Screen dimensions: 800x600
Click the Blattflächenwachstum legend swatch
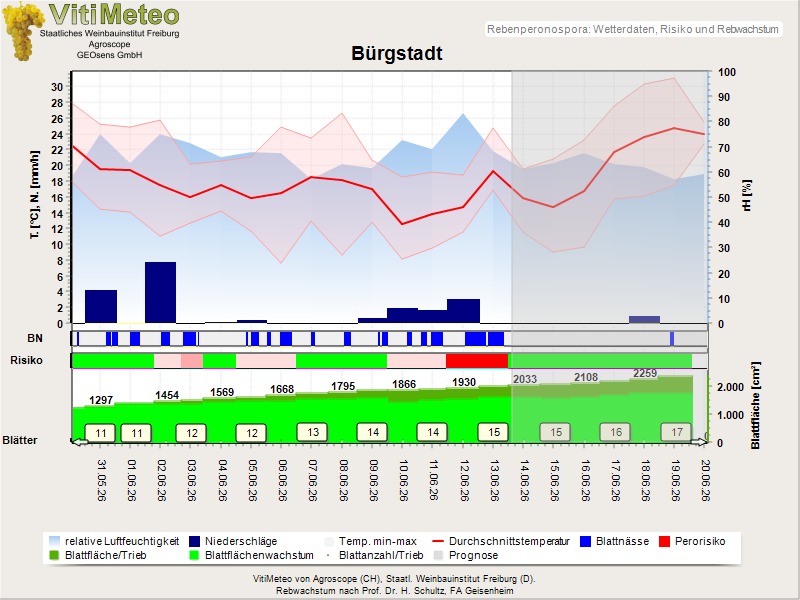click(x=194, y=555)
